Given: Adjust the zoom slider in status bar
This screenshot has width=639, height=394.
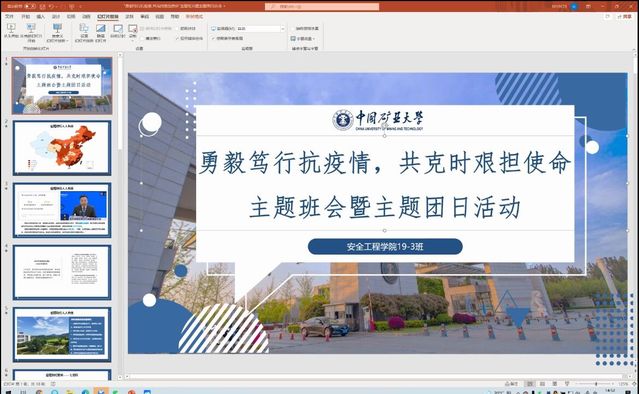Looking at the screenshot, I should pos(596,384).
